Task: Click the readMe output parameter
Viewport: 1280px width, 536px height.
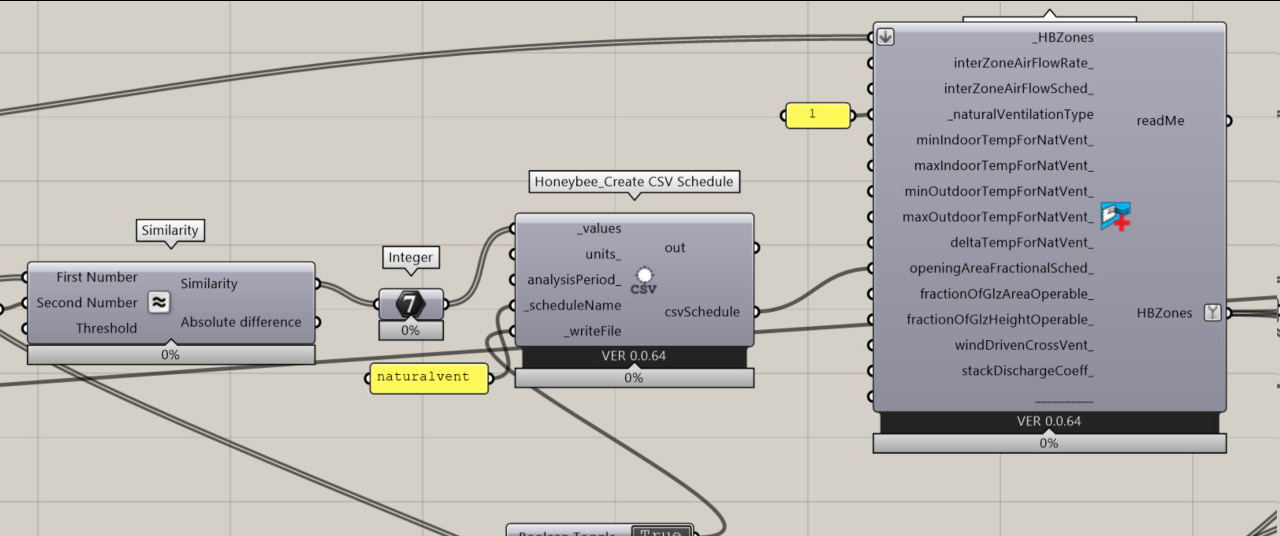Action: (x=1160, y=120)
